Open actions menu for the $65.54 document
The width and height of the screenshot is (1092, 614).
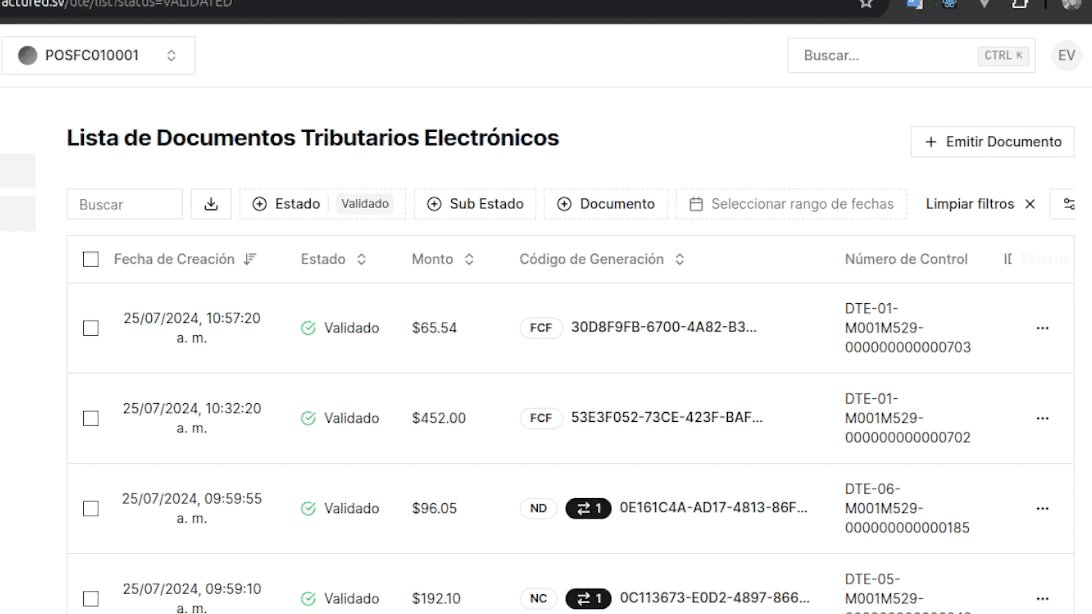[1043, 328]
